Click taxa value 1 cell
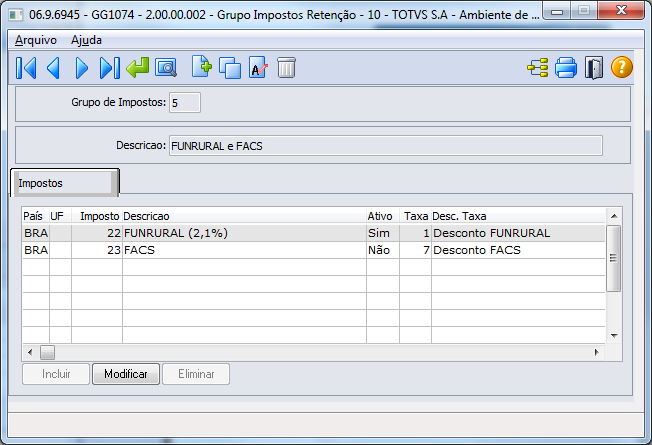Image resolution: width=652 pixels, height=445 pixels. click(415, 233)
